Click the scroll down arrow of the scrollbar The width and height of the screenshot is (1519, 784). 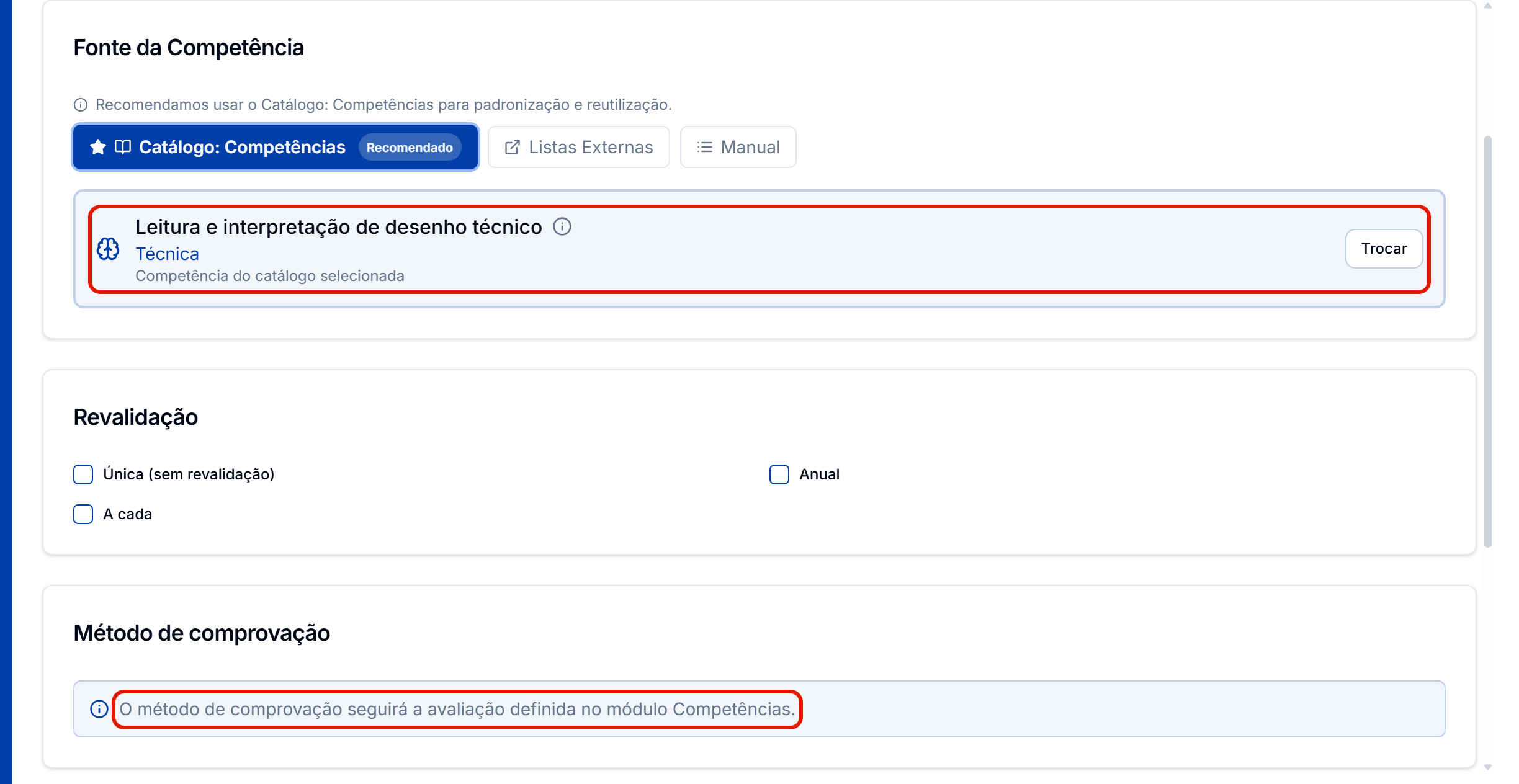pos(1487,767)
